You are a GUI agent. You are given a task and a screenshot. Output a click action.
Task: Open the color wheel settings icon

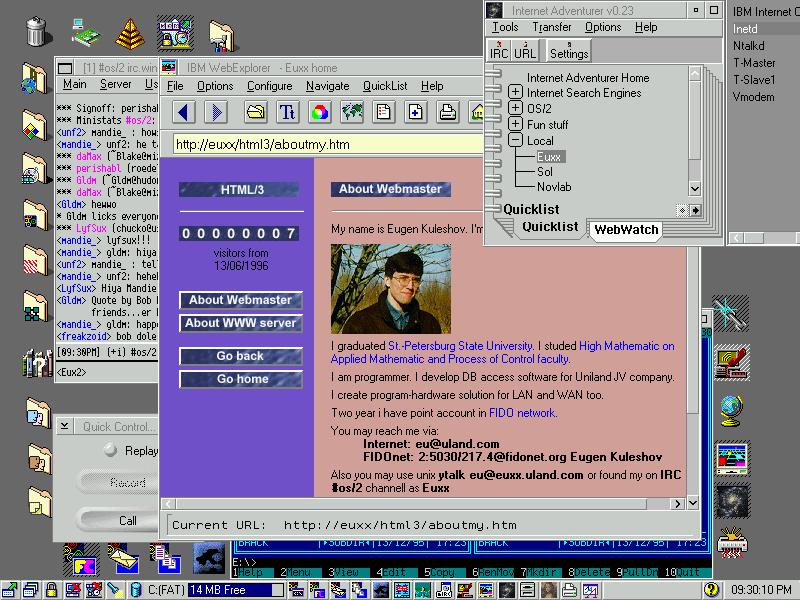[319, 112]
